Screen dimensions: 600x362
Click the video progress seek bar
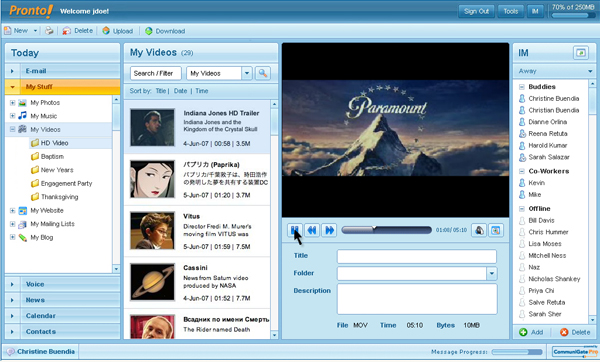386,230
